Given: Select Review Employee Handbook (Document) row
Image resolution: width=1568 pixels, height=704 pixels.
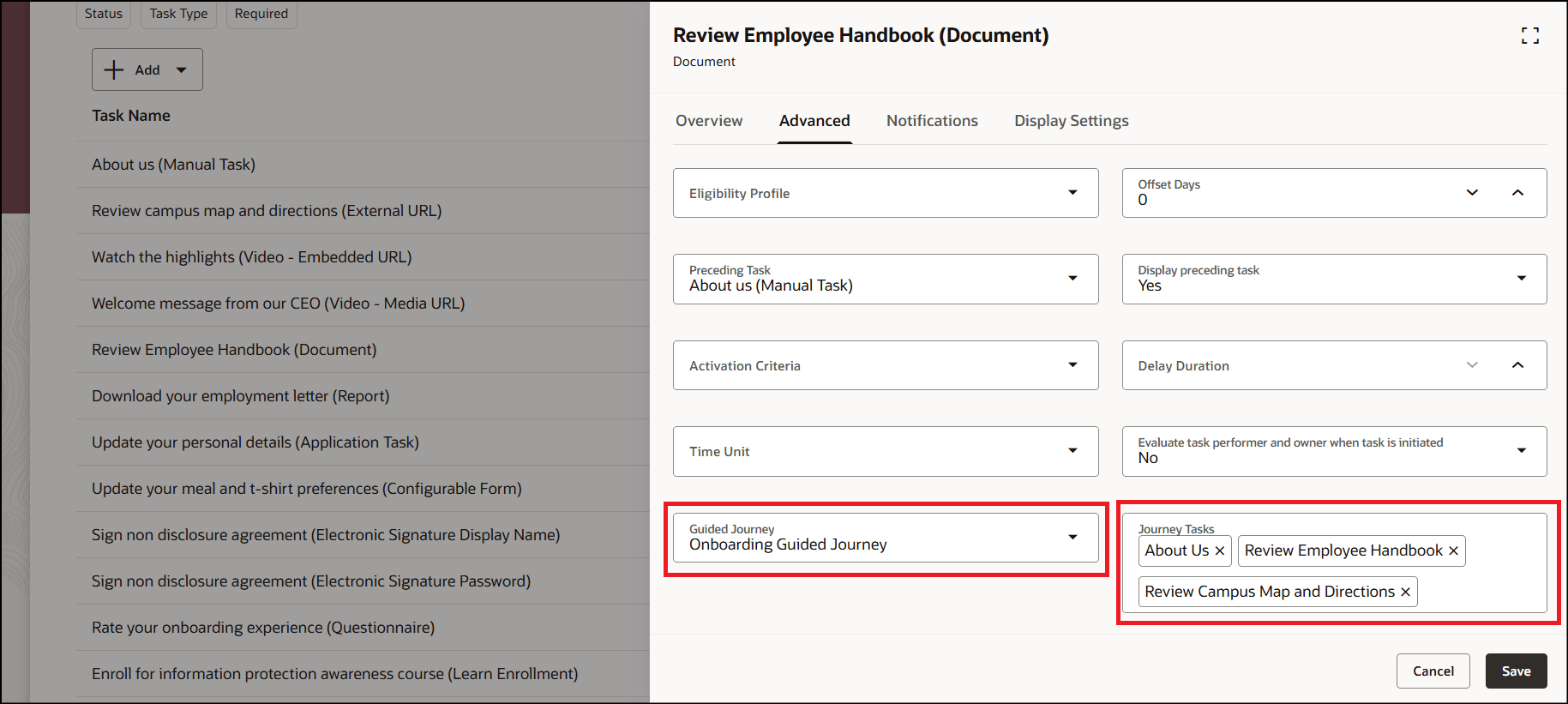Looking at the screenshot, I should 363,349.
